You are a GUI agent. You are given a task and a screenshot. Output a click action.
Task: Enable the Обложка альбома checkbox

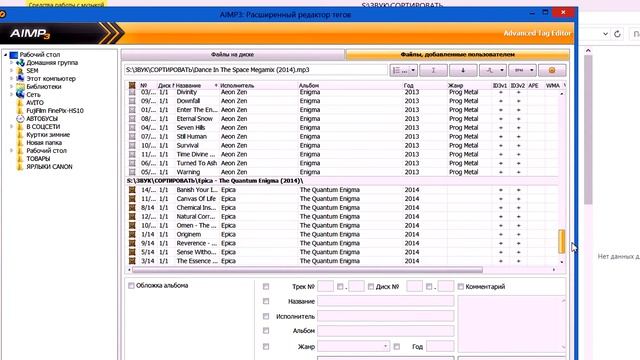(131, 286)
